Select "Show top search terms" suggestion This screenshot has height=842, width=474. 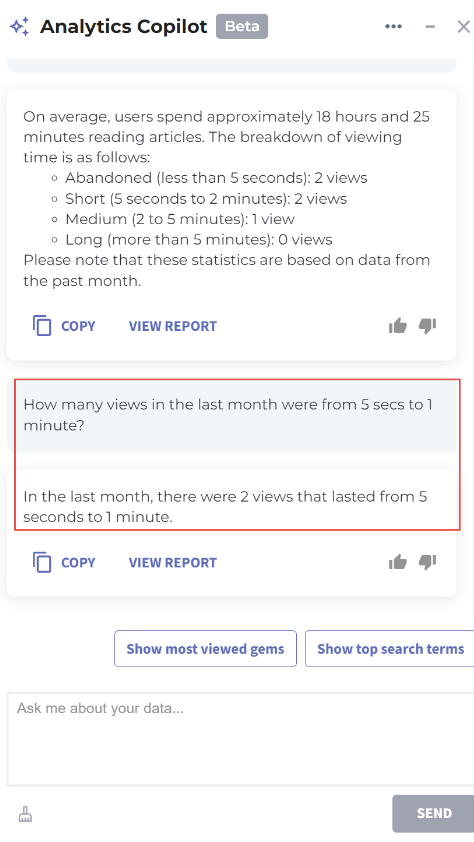point(390,649)
